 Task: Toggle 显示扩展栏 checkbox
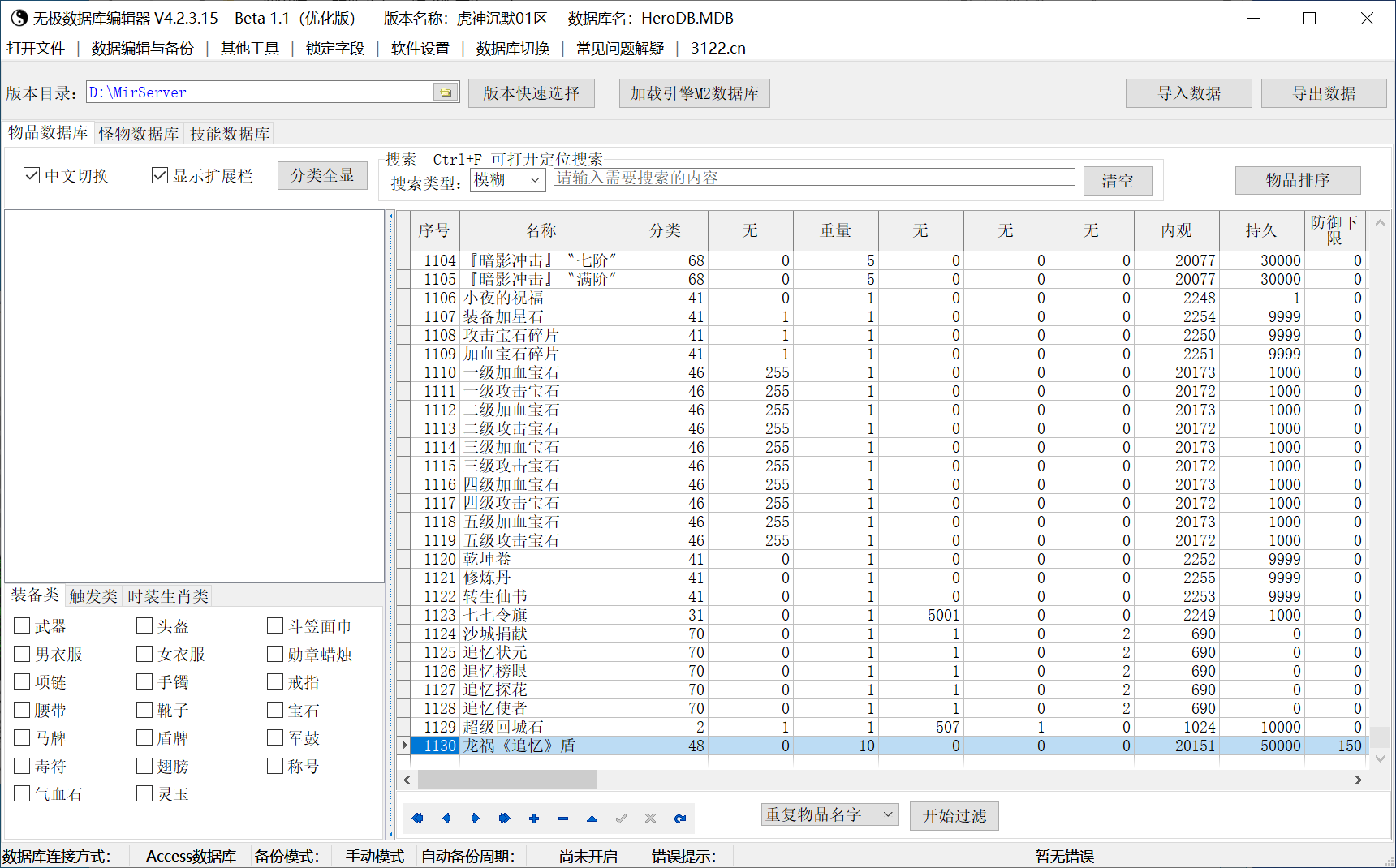tap(160, 175)
